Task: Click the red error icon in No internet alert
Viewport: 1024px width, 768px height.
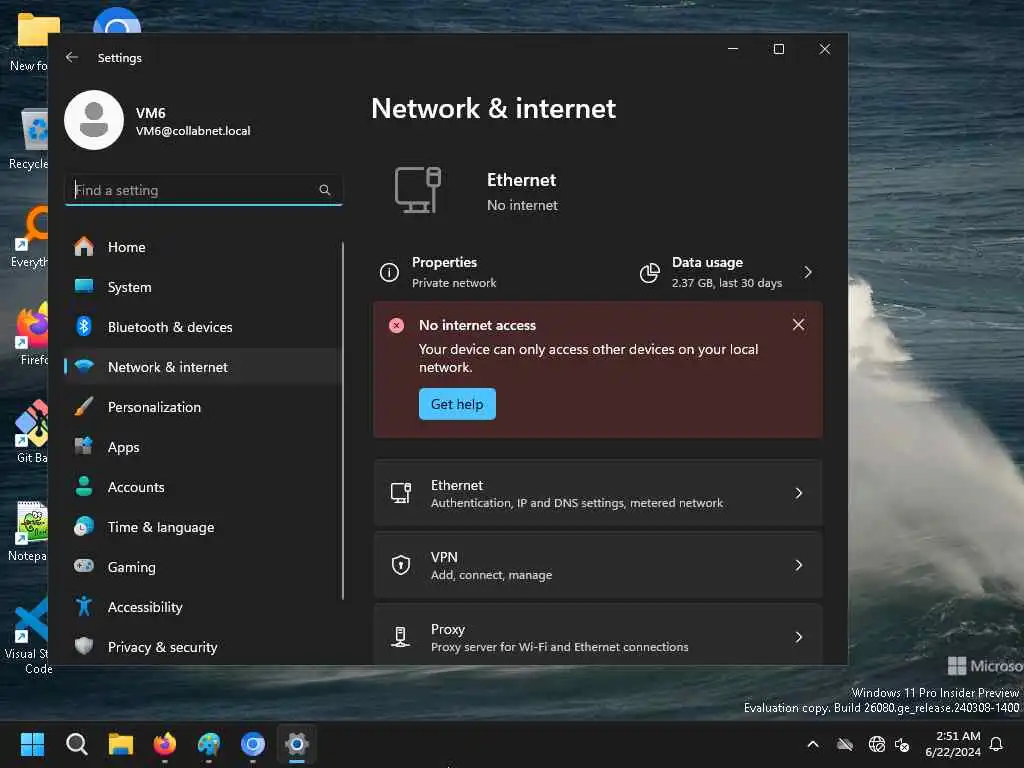Action: click(x=396, y=325)
